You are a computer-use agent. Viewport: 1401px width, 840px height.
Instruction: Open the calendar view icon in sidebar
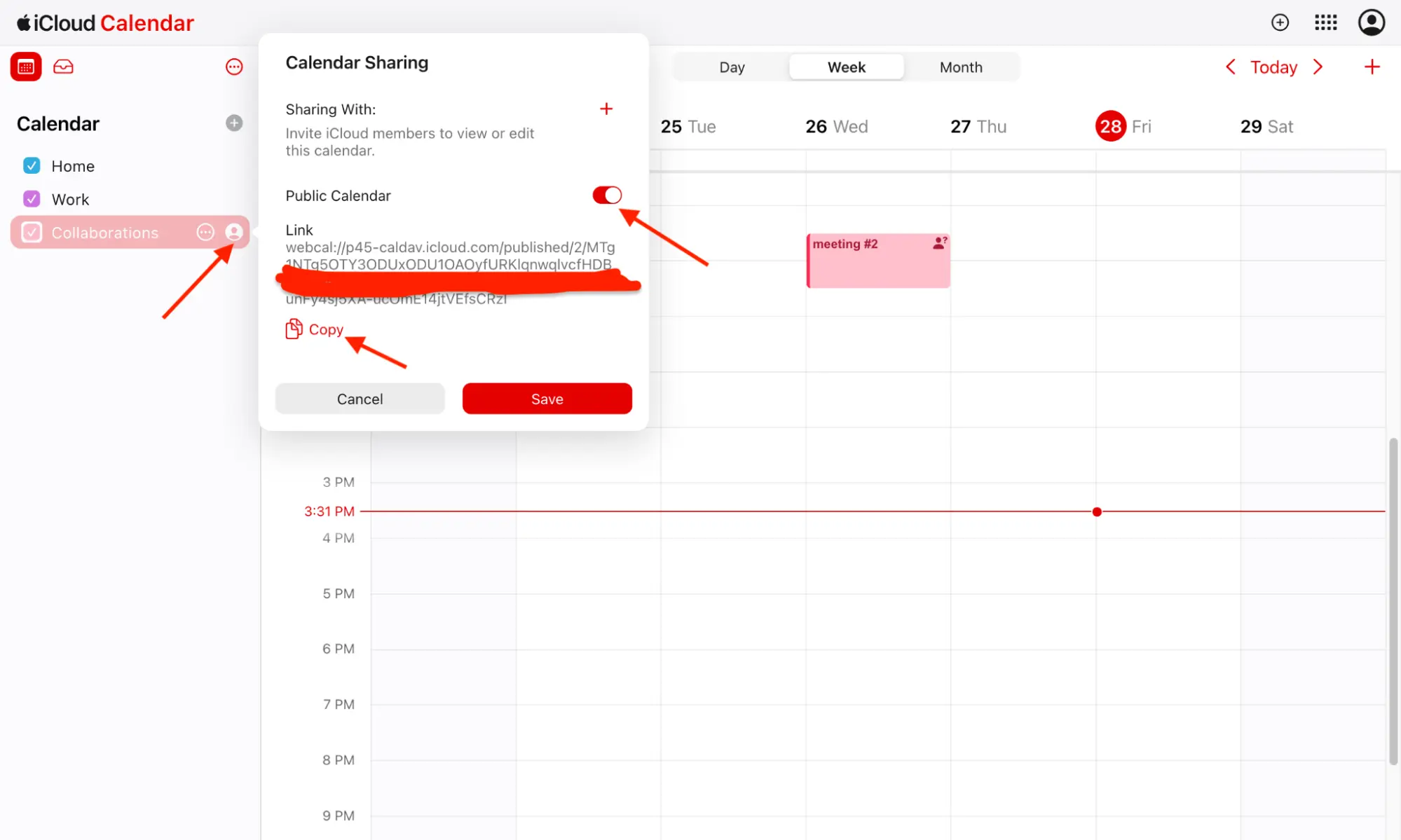click(26, 67)
